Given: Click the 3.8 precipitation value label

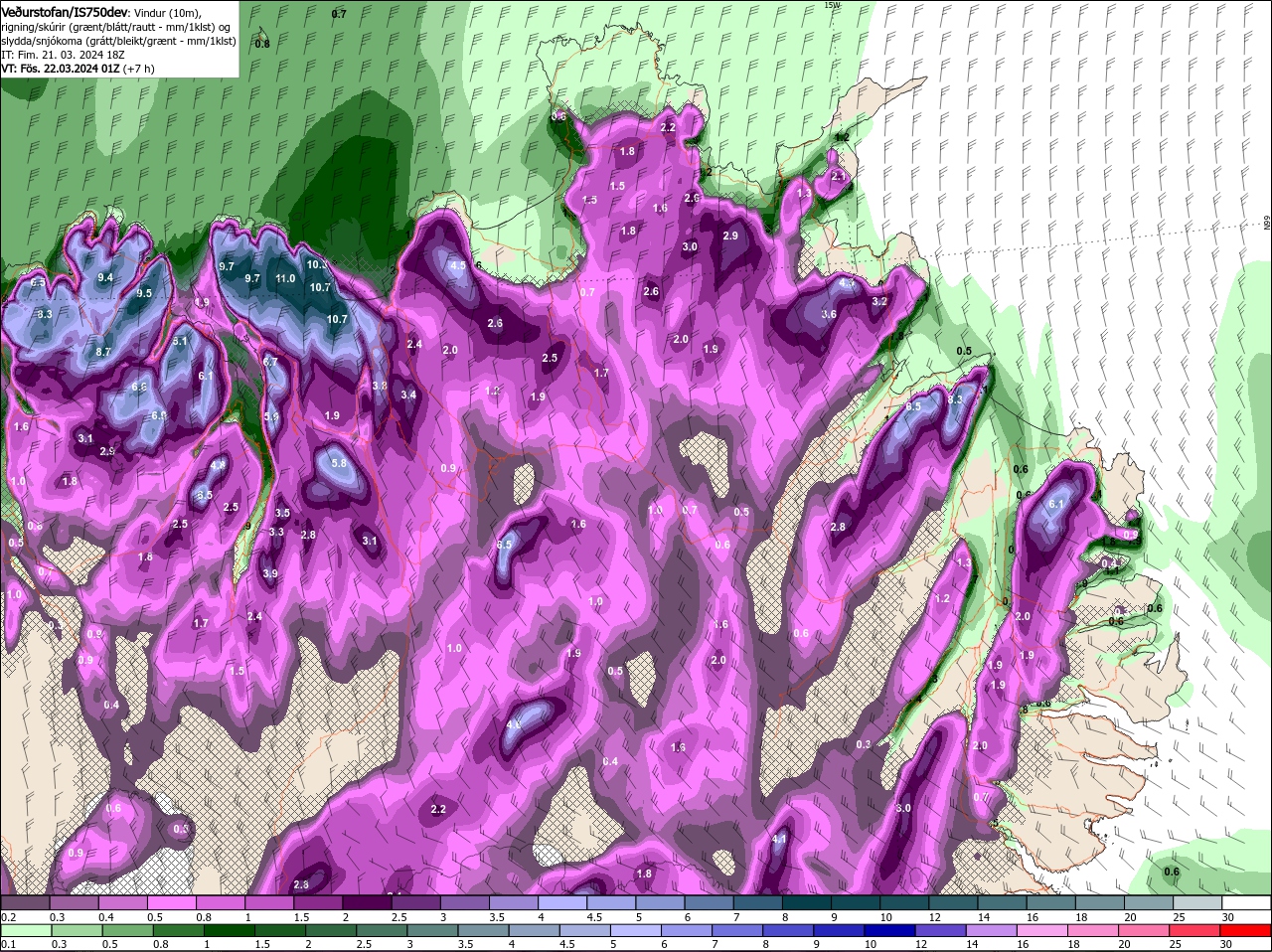Looking at the screenshot, I should click(x=379, y=386).
